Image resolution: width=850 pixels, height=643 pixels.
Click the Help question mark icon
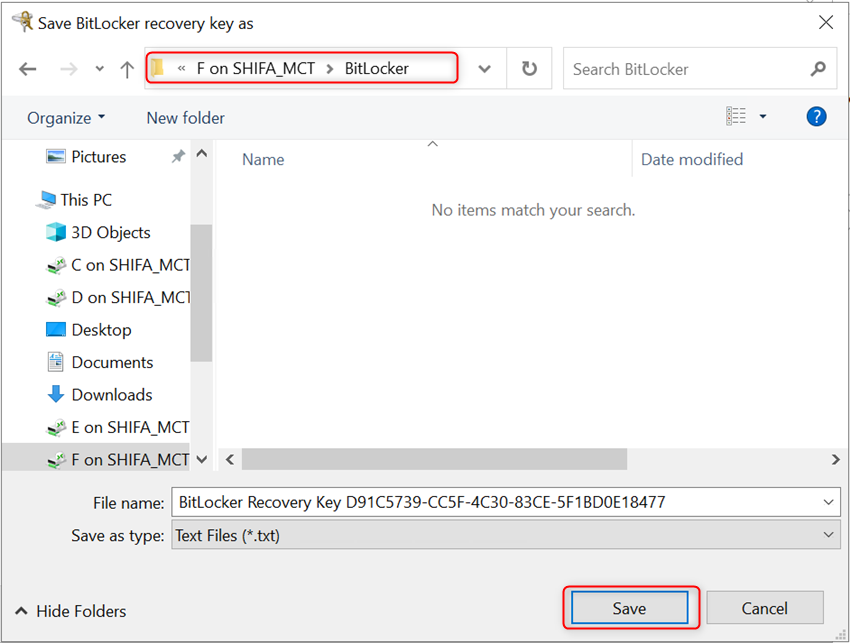pos(816,116)
